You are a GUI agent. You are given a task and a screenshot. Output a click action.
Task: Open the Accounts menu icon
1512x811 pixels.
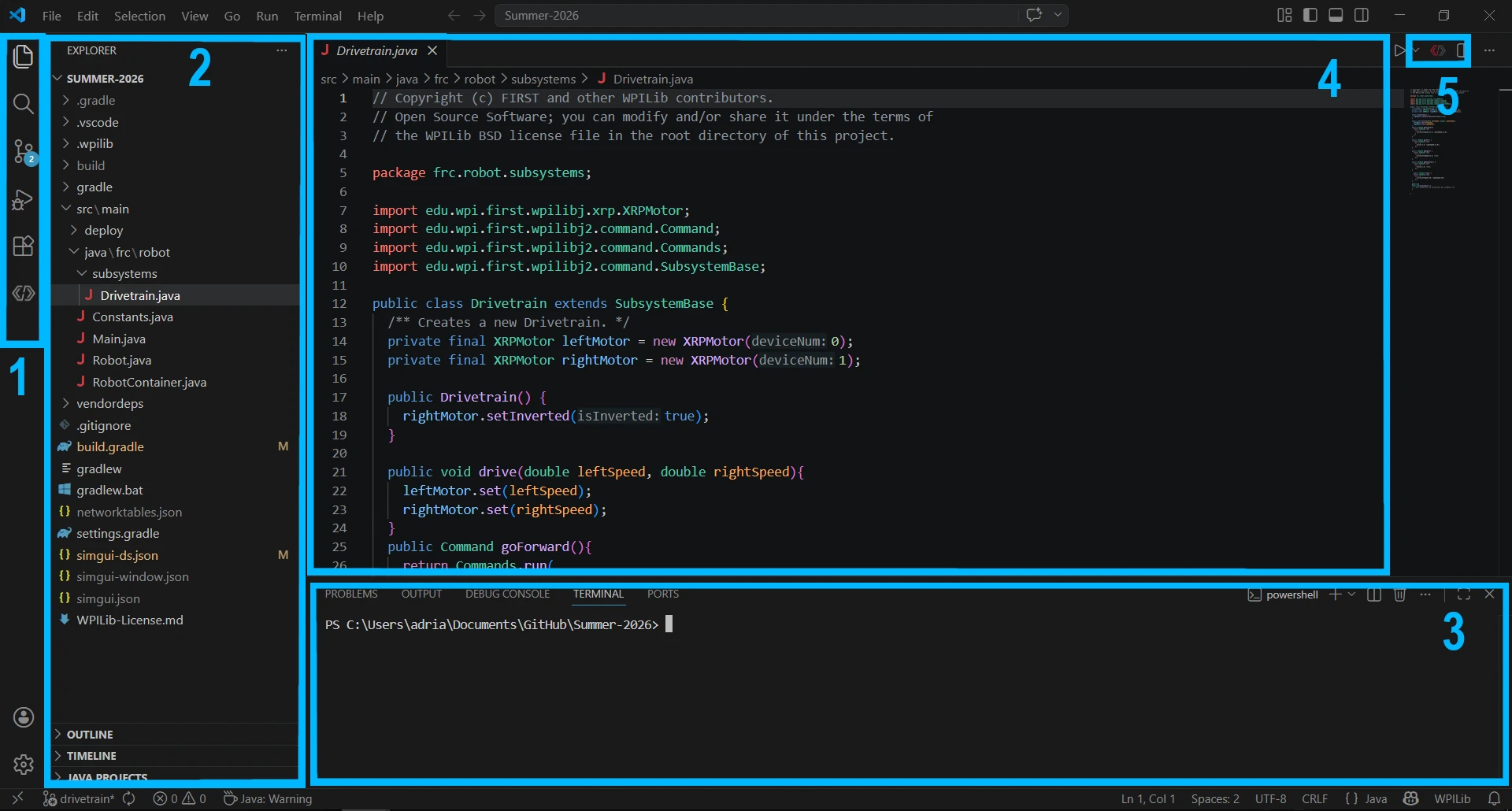[24, 717]
